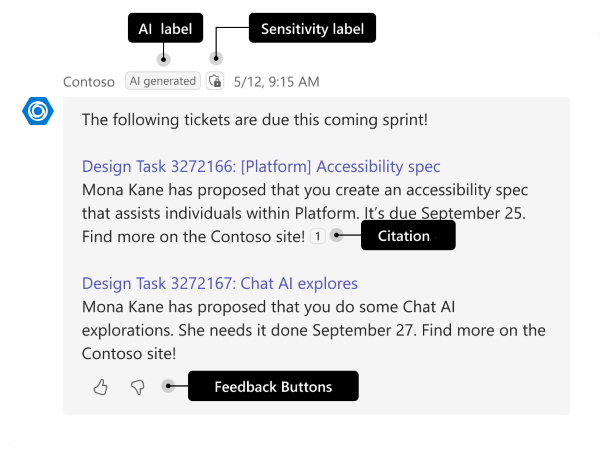Select the "Citation" black callout tag
The height and width of the screenshot is (455, 600).
click(x=404, y=236)
